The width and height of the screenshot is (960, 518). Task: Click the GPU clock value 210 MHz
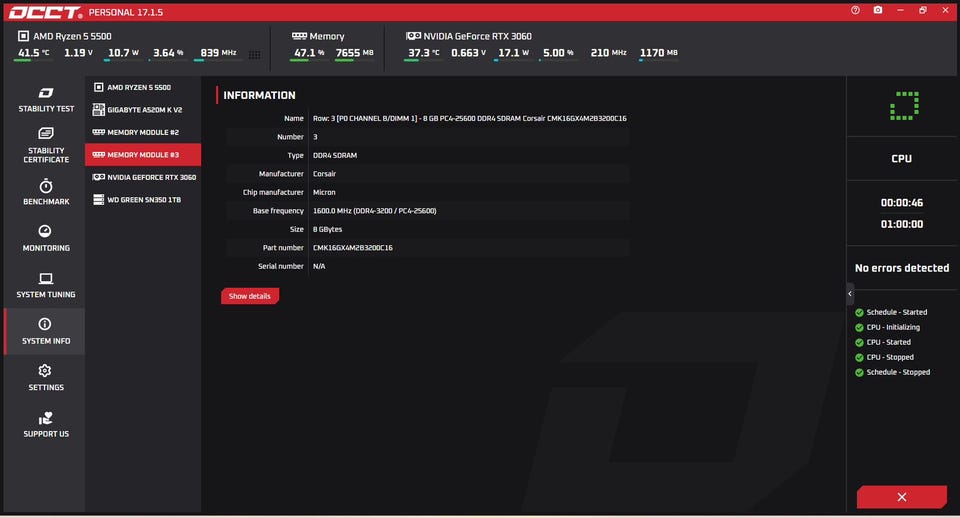tap(609, 53)
